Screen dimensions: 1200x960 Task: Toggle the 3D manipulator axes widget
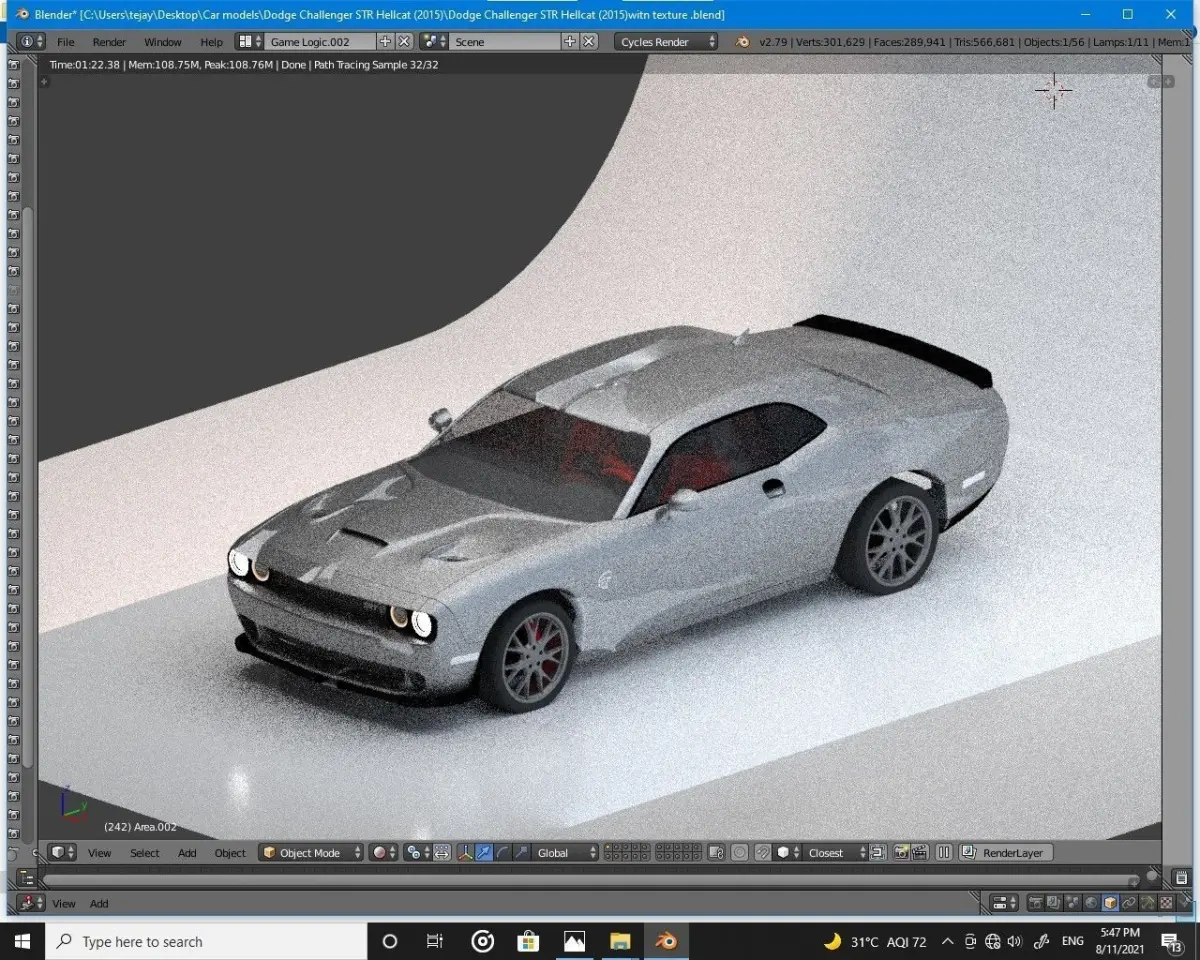(x=465, y=853)
